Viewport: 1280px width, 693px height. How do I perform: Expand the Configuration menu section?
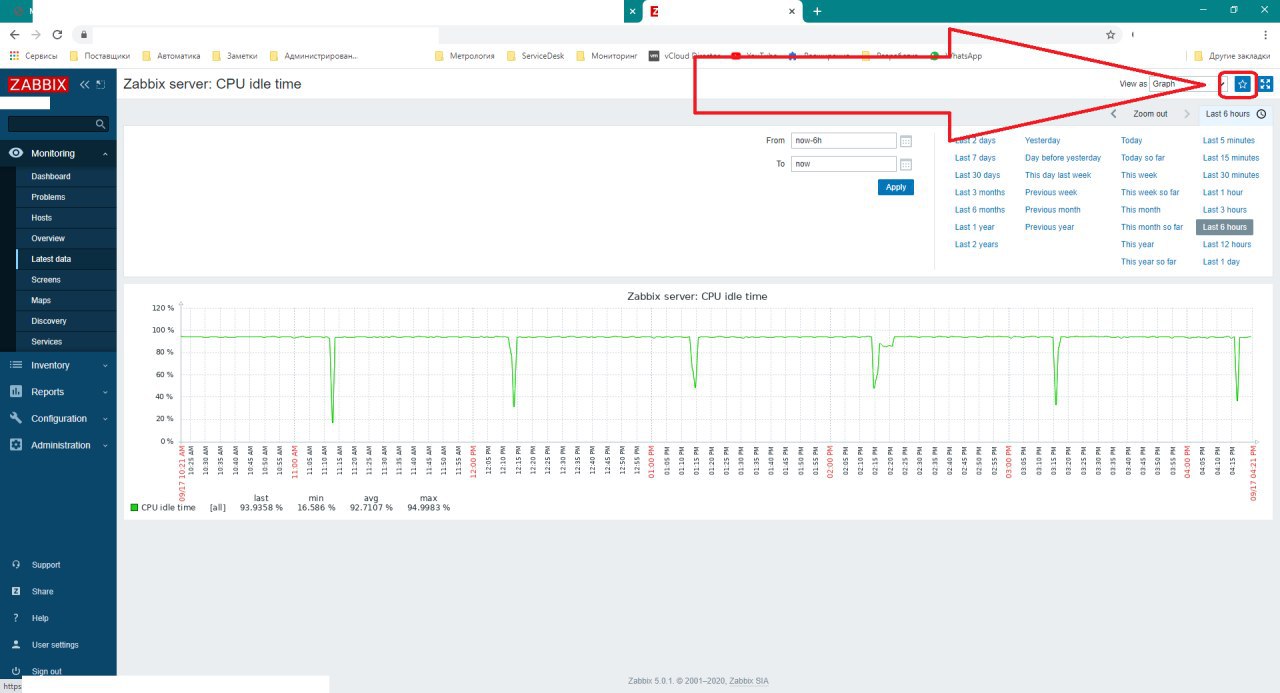tap(58, 418)
